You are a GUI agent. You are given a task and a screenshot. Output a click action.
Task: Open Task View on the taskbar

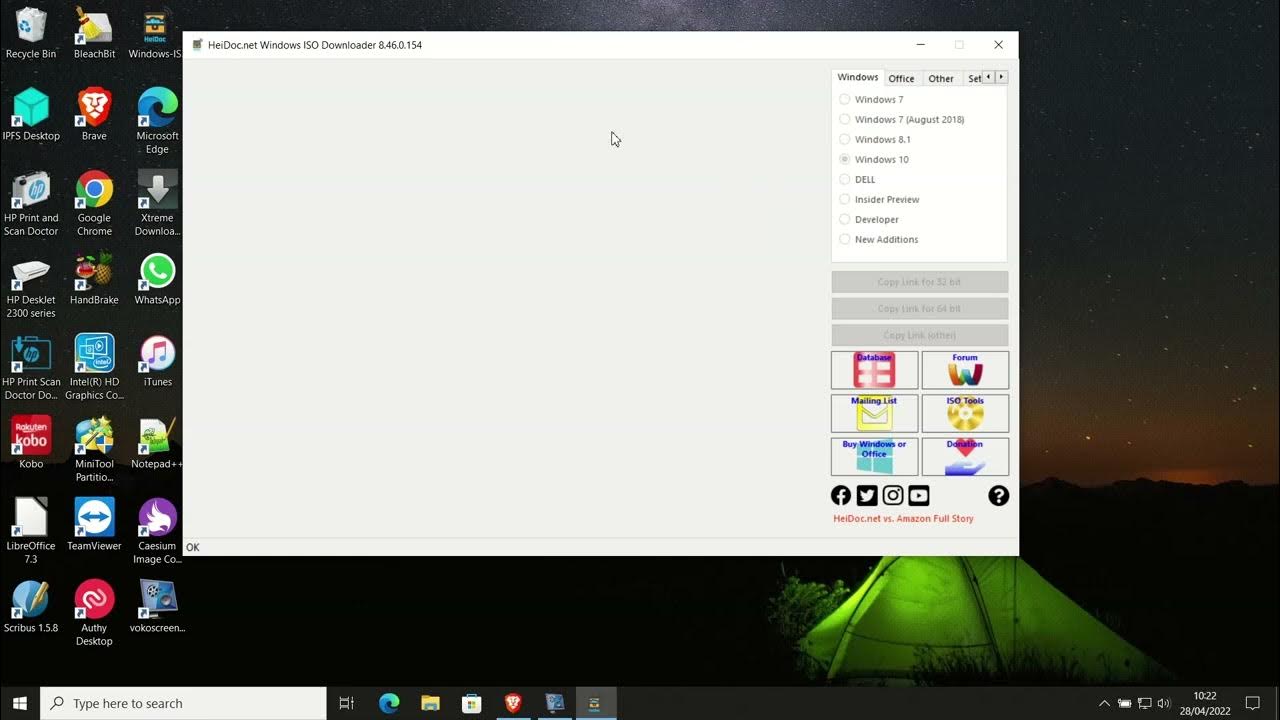point(347,703)
